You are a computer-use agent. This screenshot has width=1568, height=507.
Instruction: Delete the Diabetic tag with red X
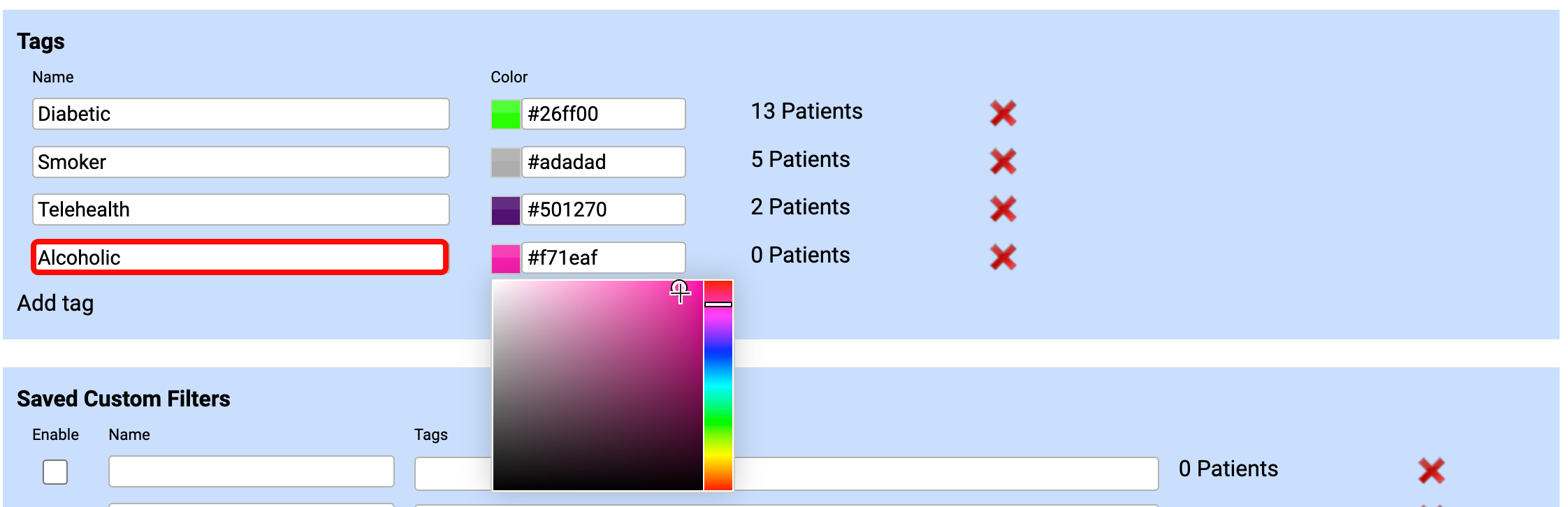[x=1003, y=113]
